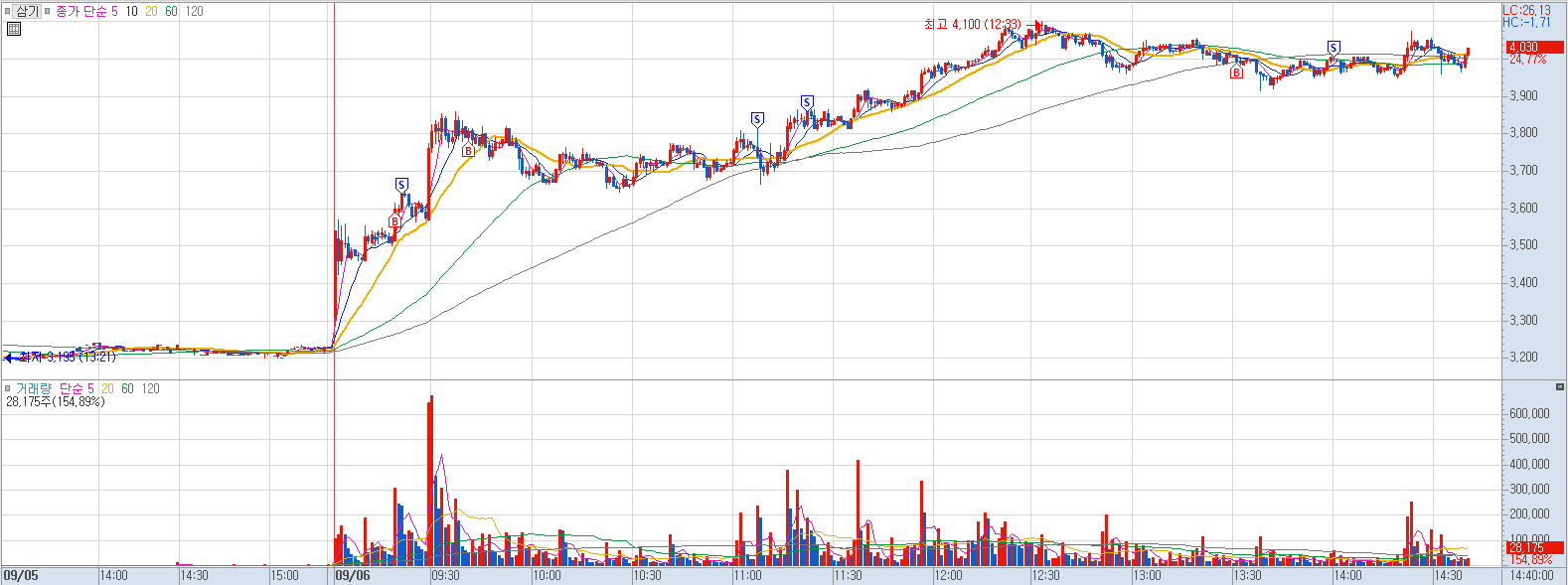Click the HC:-1,71 value
The width and height of the screenshot is (1568, 585).
click(1526, 22)
